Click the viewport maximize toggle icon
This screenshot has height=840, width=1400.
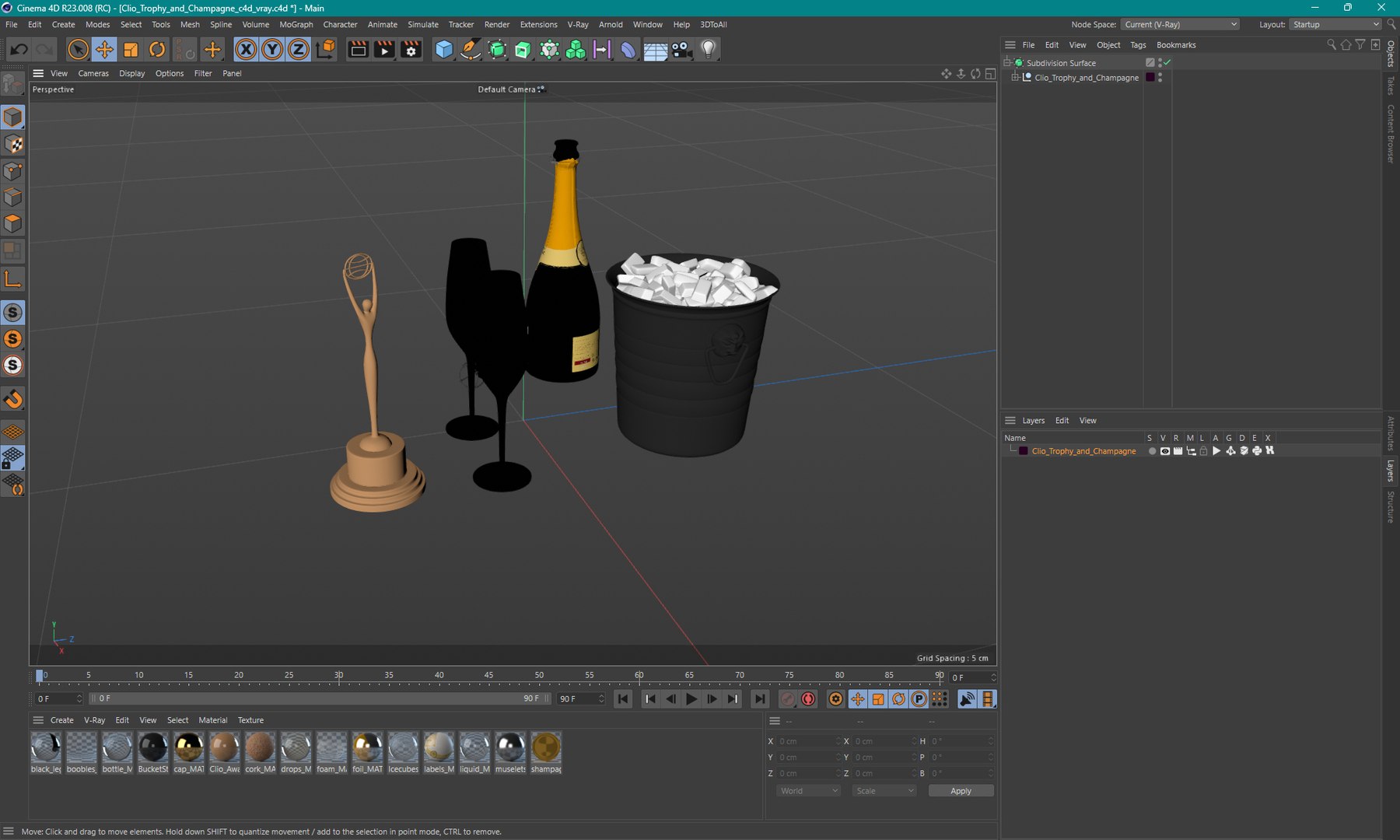point(990,74)
